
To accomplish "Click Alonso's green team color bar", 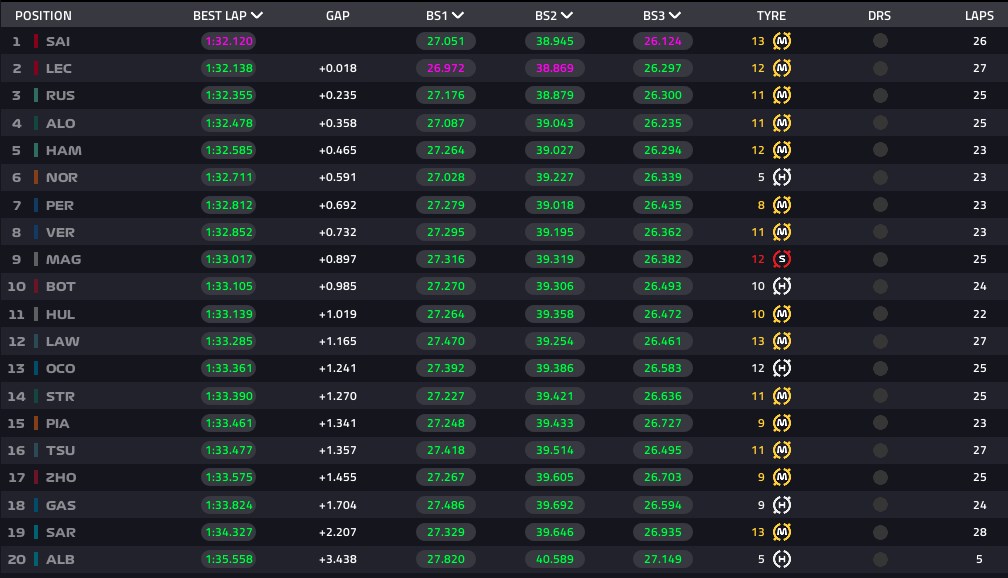I will [36, 123].
